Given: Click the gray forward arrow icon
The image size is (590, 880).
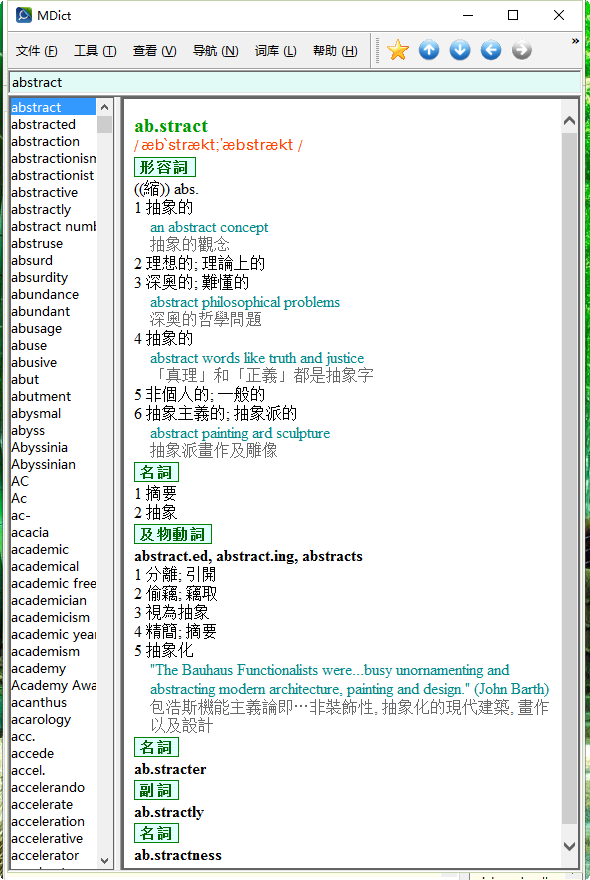Looking at the screenshot, I should tap(522, 50).
